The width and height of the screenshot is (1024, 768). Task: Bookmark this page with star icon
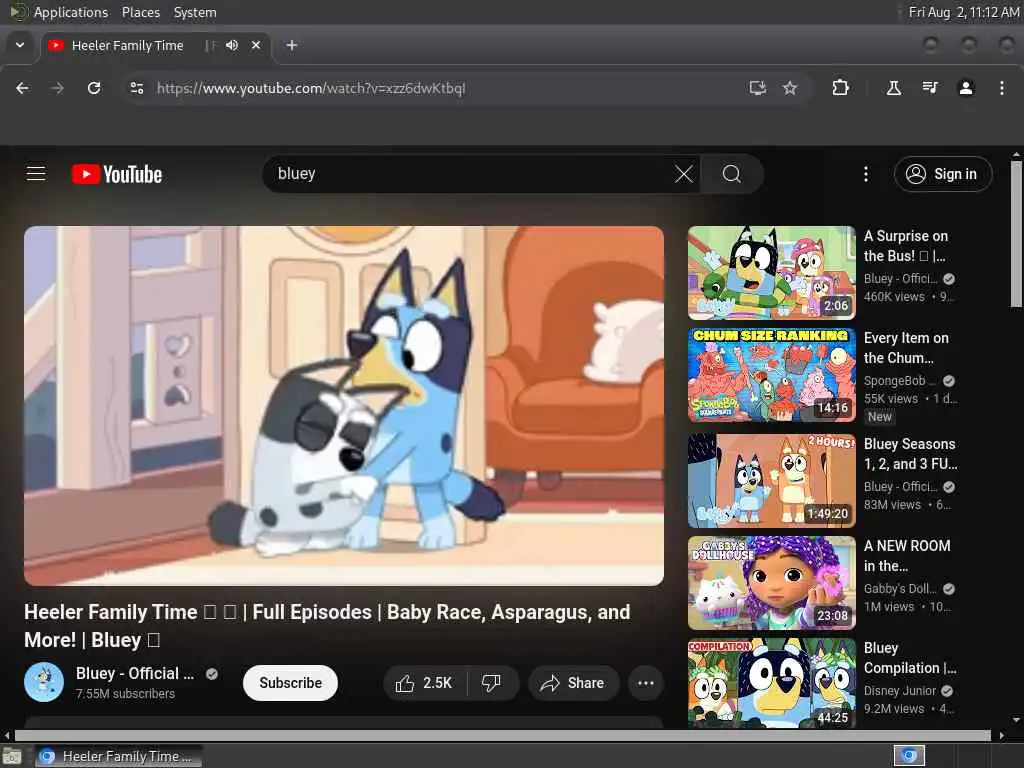click(x=790, y=88)
